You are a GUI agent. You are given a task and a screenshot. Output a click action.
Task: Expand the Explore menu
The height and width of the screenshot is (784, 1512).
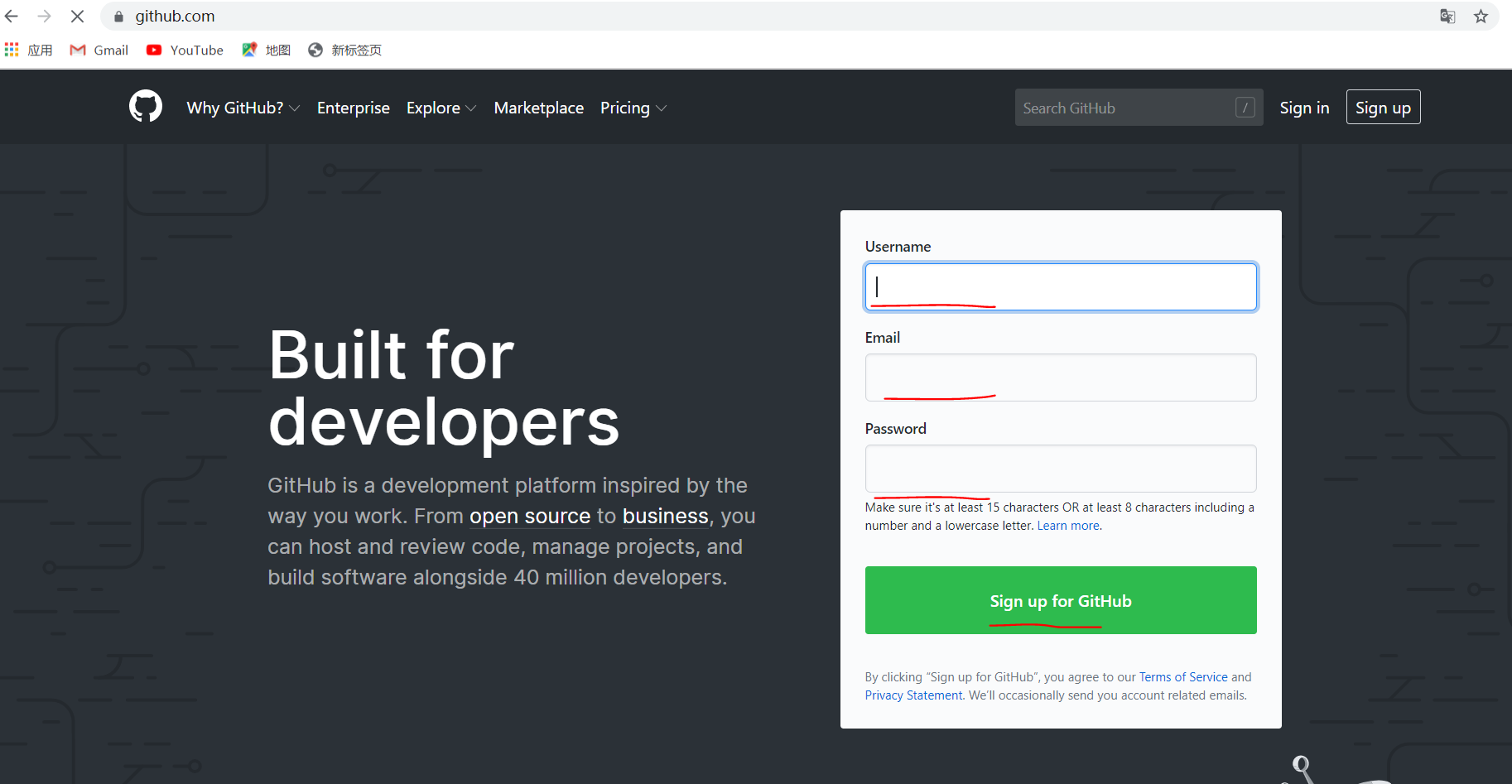pos(441,108)
